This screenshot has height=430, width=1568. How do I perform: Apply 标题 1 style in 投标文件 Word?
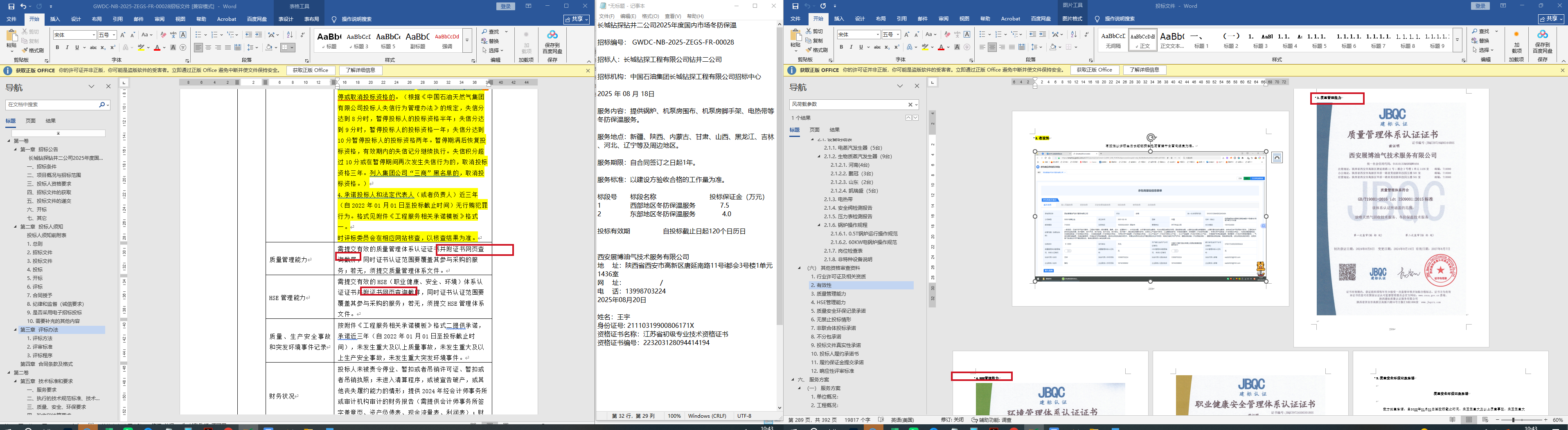[1201, 40]
